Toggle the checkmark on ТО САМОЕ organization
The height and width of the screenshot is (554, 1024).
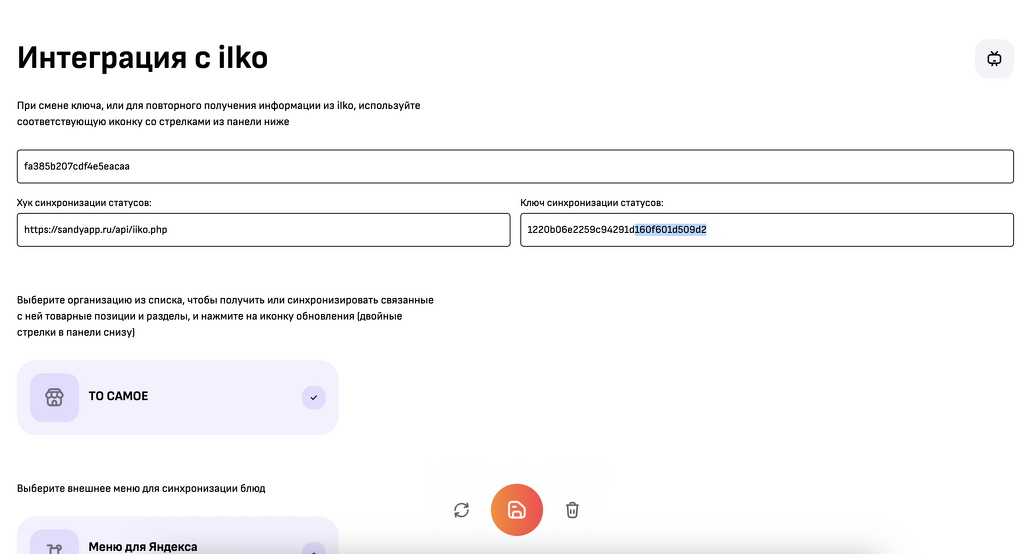(313, 397)
